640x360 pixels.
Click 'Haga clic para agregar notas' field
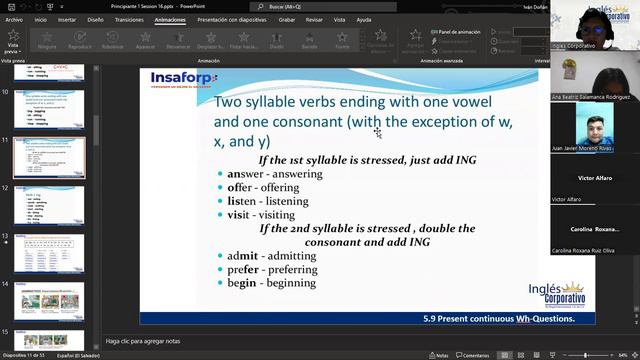coord(143,341)
